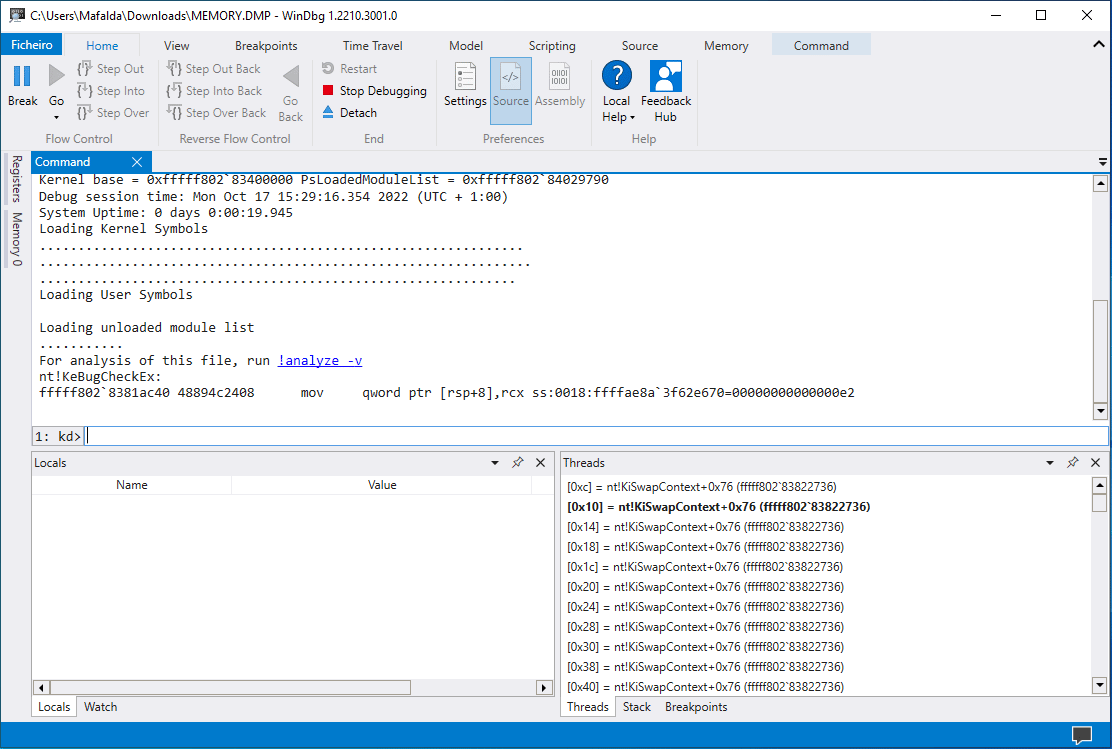
Task: Click Locals horizontal scrollbar left arrow
Action: pyautogui.click(x=41, y=688)
